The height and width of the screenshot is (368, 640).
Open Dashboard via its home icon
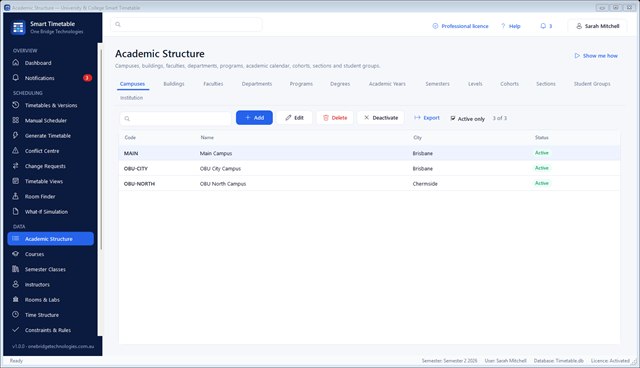click(x=16, y=62)
